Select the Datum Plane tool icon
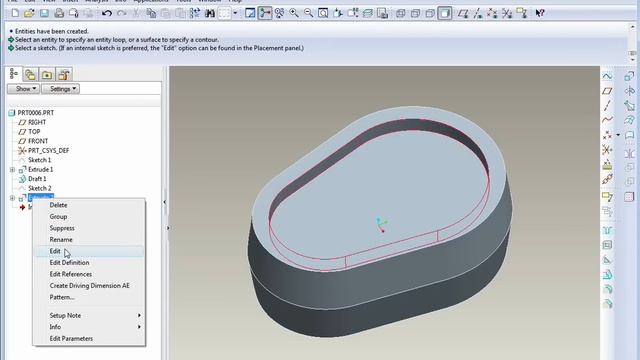This screenshot has width=640, height=360. 607,91
